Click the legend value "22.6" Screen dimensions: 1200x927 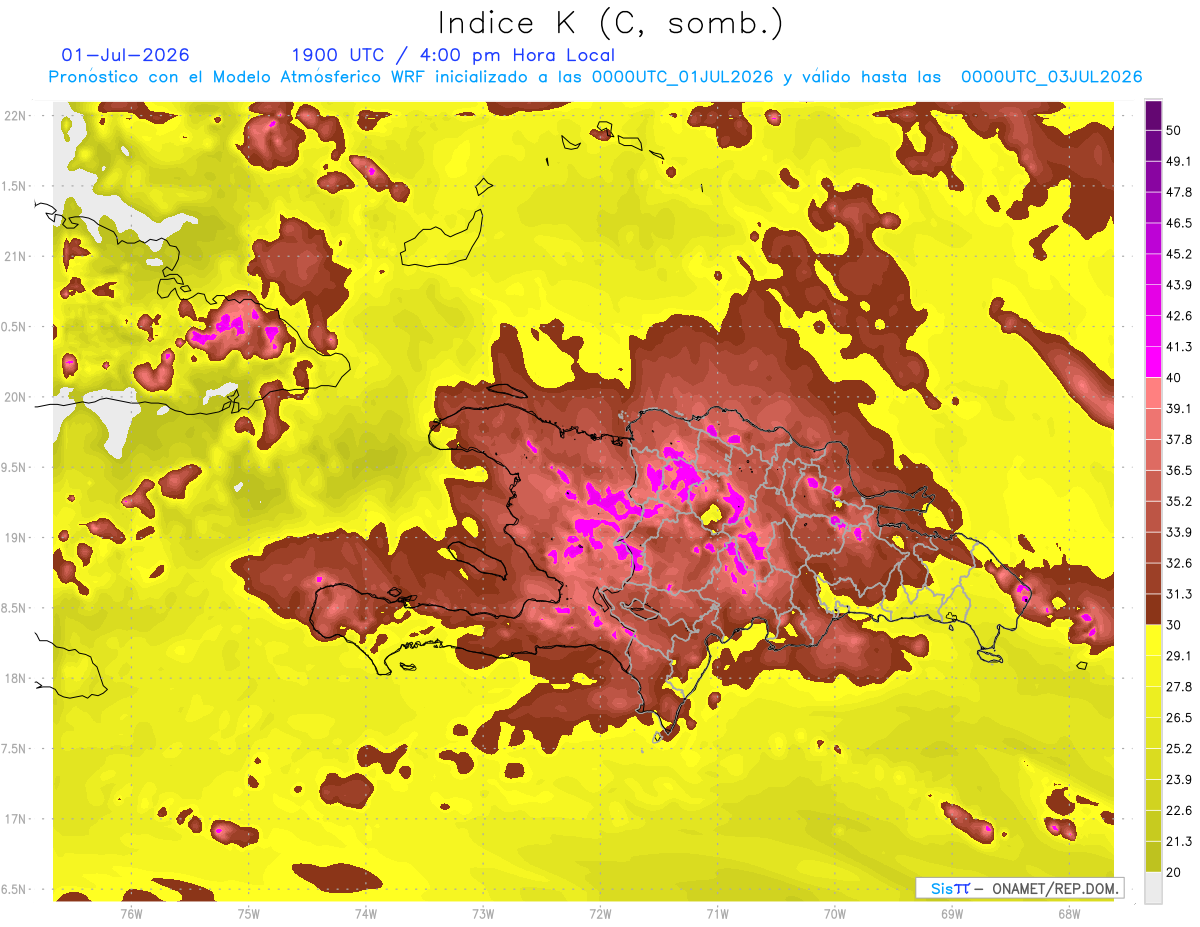(1179, 811)
